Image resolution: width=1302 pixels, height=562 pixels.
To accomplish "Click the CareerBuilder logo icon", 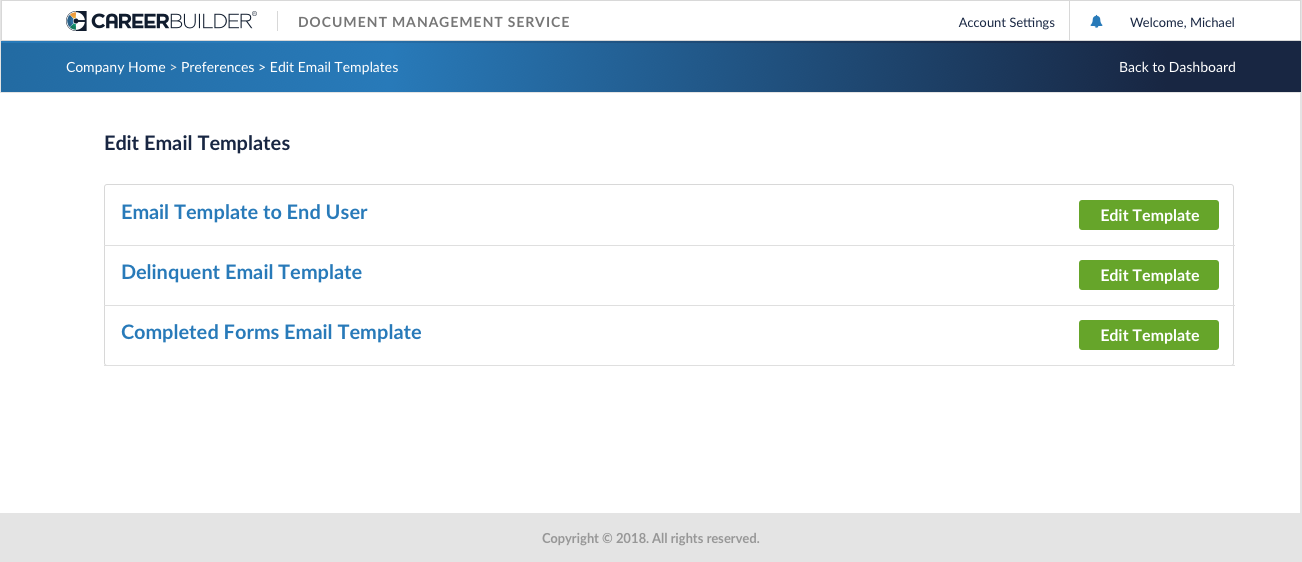I will pyautogui.click(x=77, y=21).
